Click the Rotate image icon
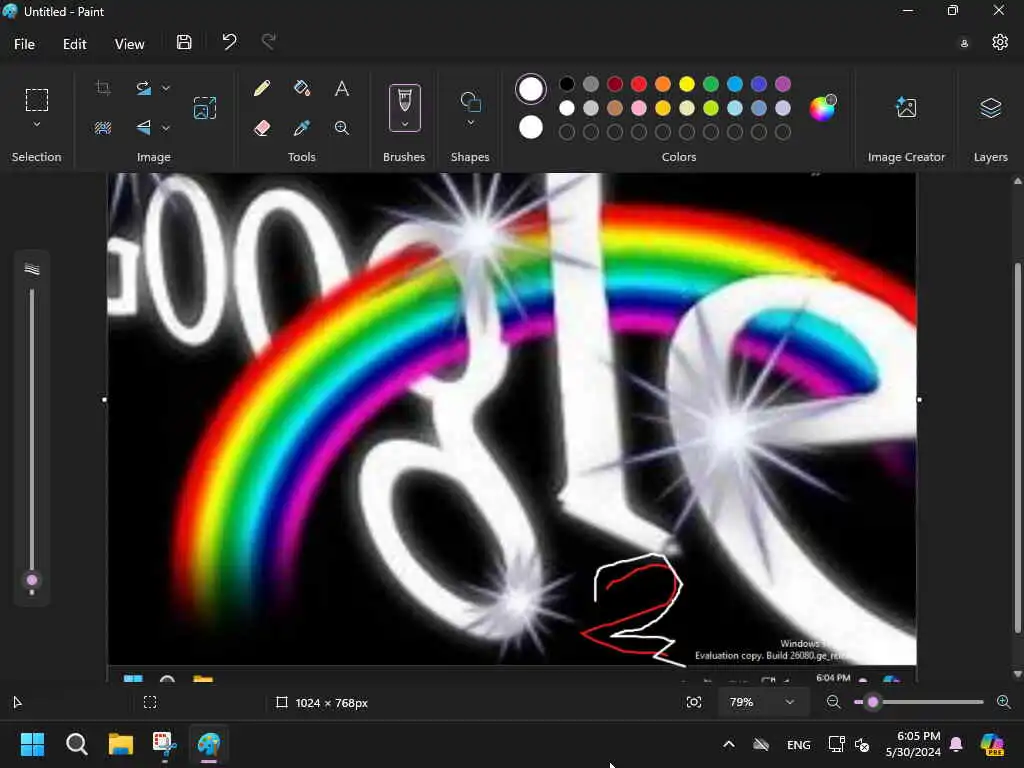The image size is (1024, 768). (144, 88)
